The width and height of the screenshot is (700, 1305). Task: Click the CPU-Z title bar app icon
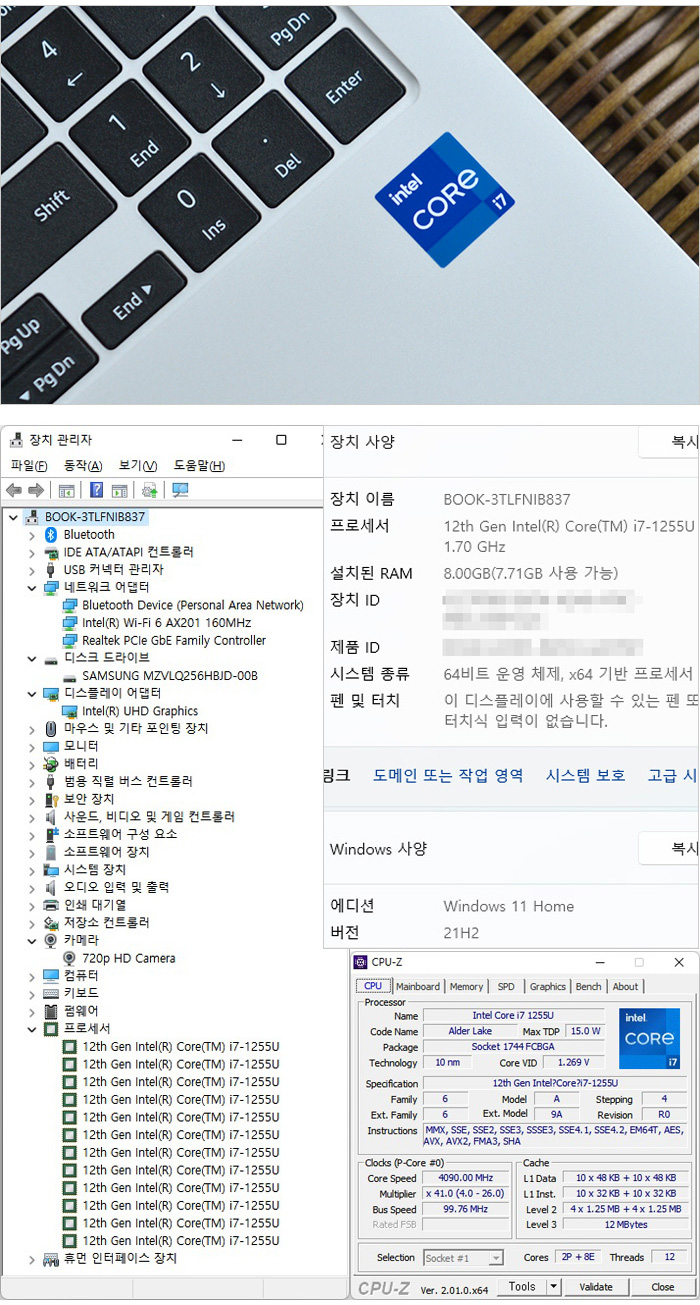[360, 962]
